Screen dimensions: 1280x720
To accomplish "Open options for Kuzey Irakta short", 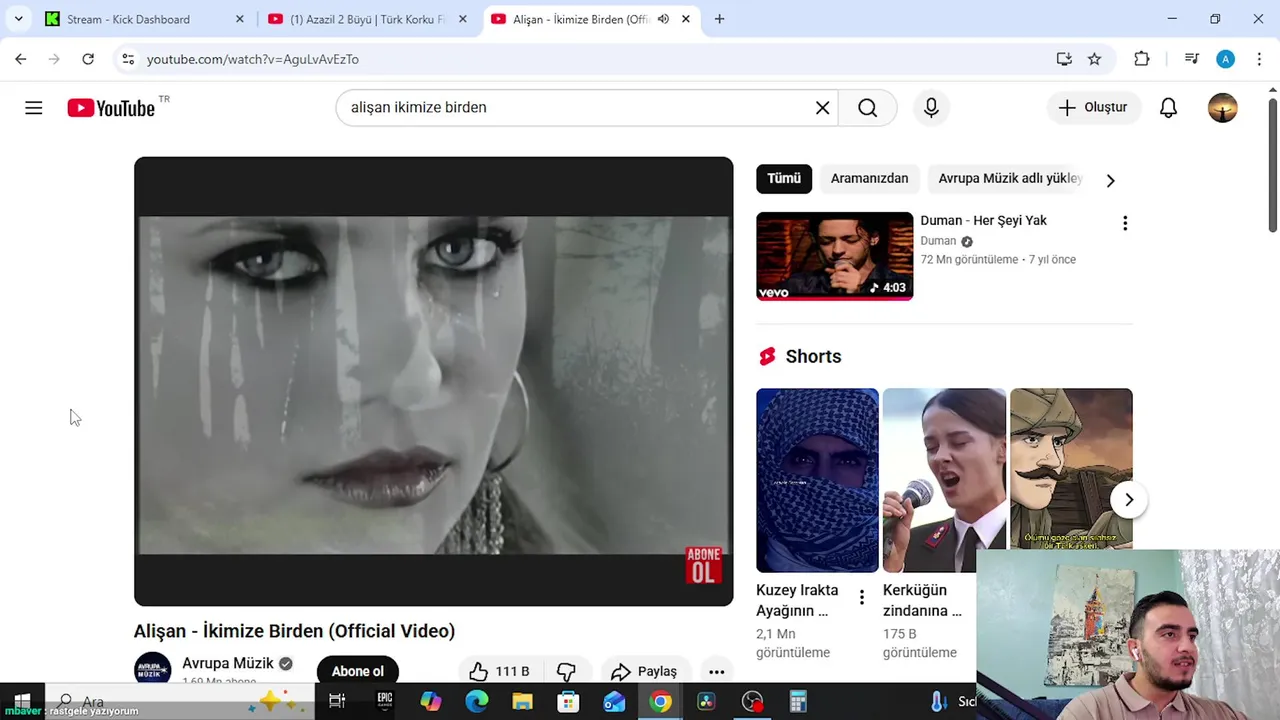I will (x=862, y=598).
